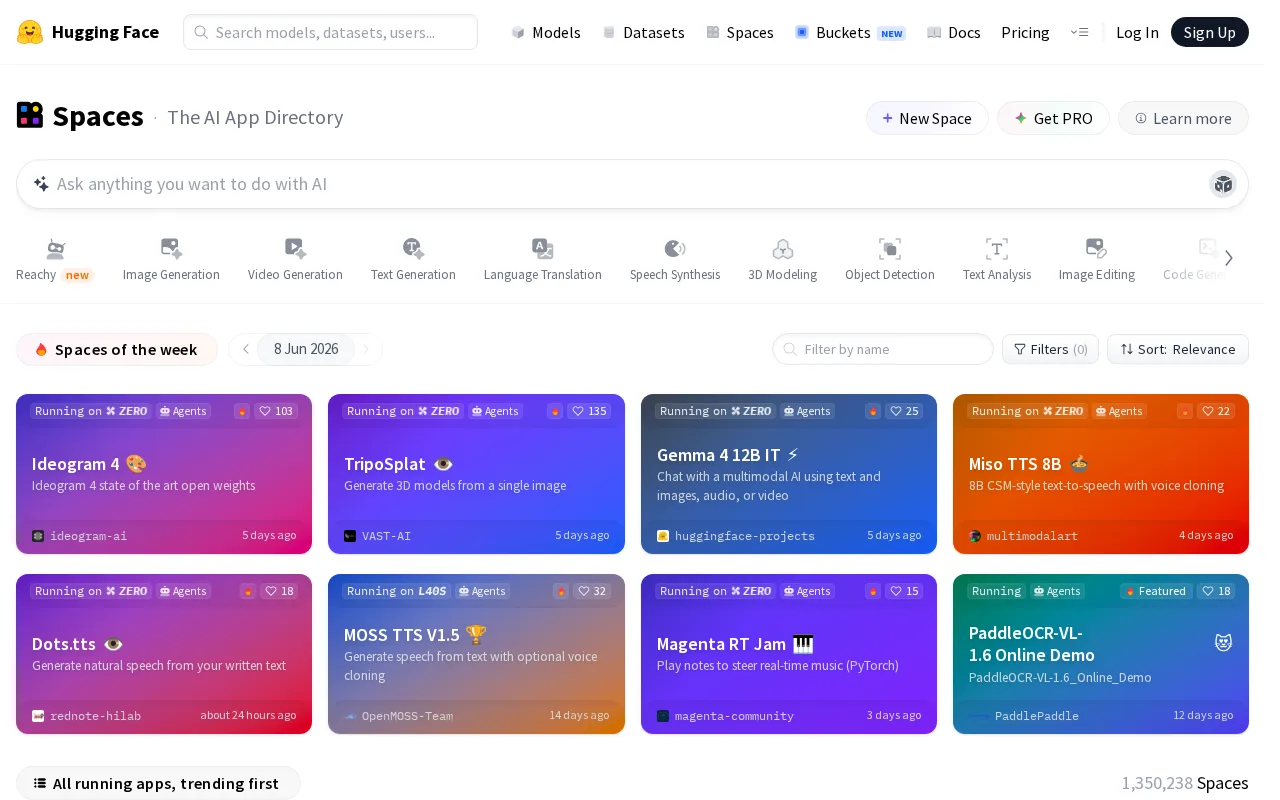This screenshot has width=1280, height=800.
Task: Like the PaddleOCR-VL-1.6 Online Demo space
Action: point(1216,591)
